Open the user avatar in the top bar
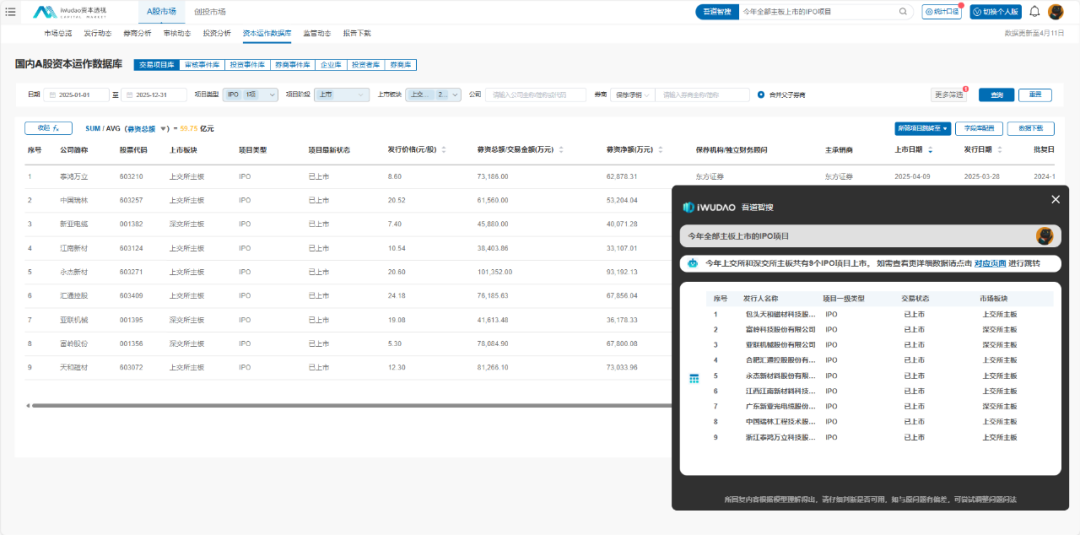Screen dimensions: 1080x535 pyautogui.click(x=1055, y=12)
